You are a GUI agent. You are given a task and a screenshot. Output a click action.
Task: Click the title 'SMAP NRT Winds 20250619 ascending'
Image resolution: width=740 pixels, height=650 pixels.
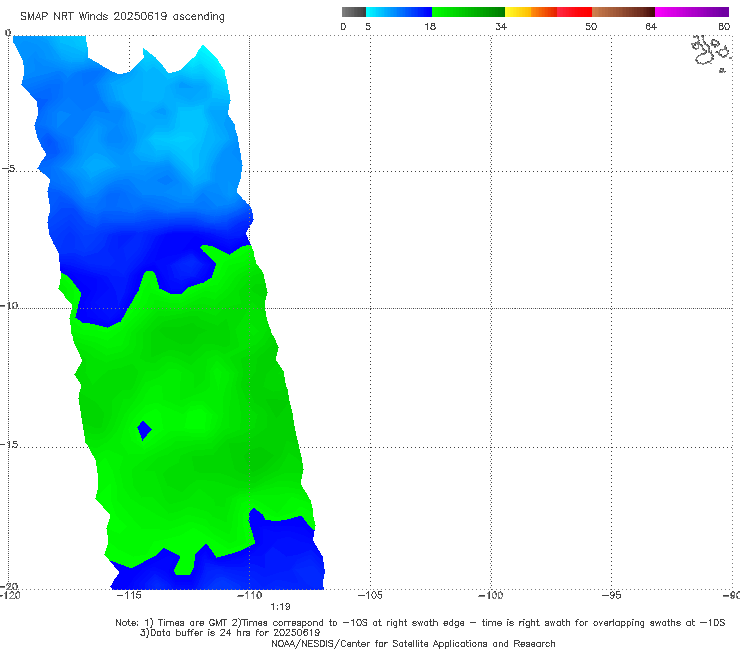pos(122,17)
